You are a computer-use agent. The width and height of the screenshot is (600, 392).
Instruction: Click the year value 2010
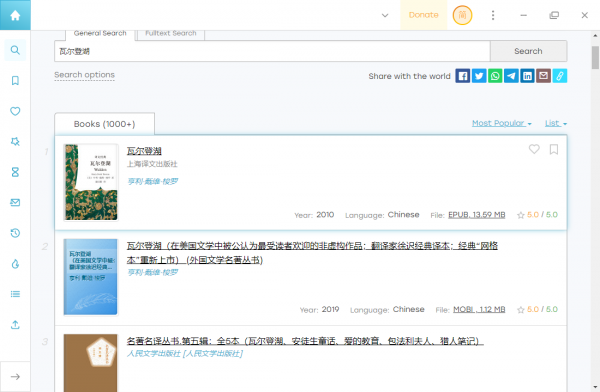point(325,215)
